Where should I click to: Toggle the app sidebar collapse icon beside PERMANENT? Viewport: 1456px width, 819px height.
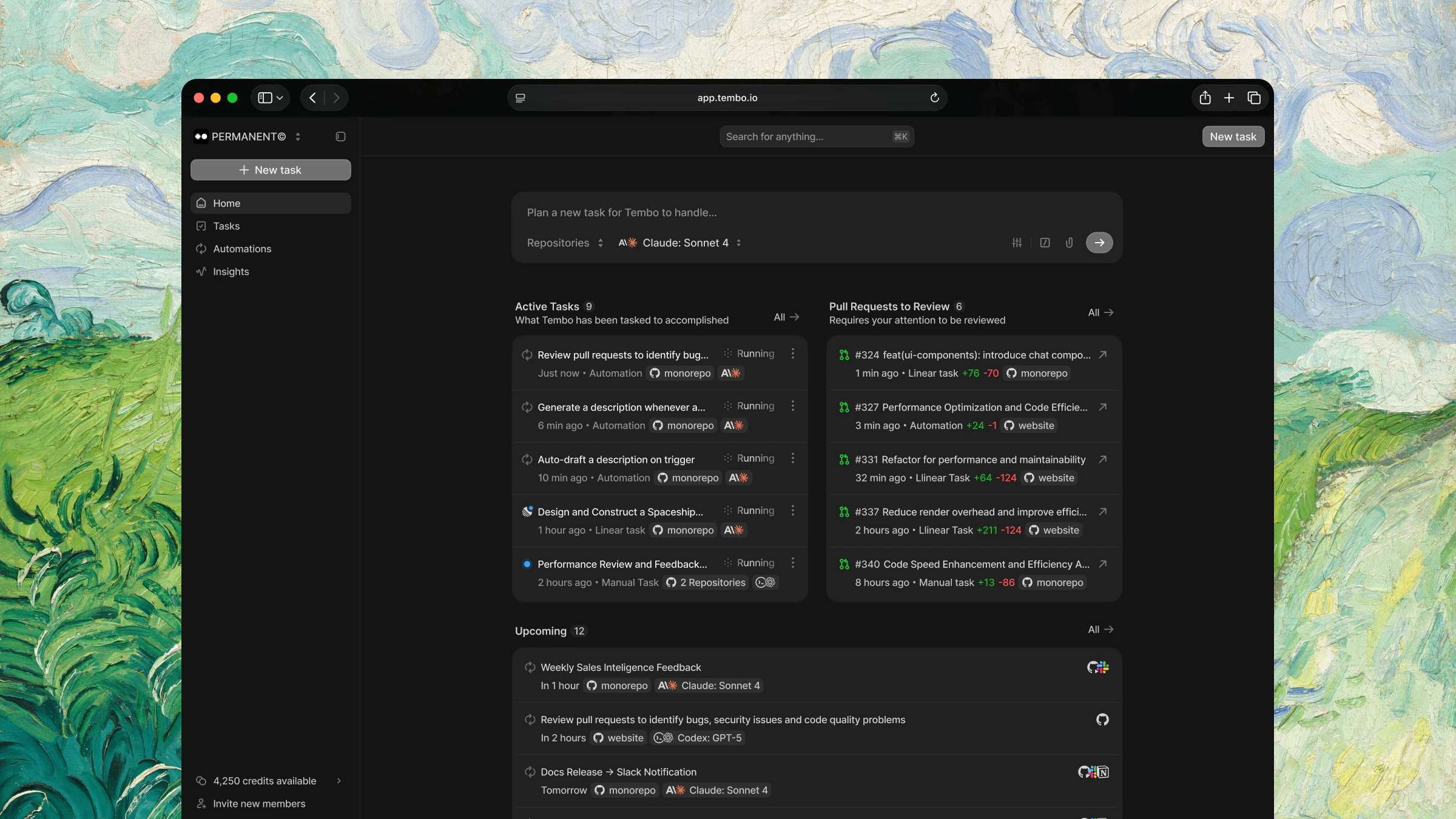340,136
